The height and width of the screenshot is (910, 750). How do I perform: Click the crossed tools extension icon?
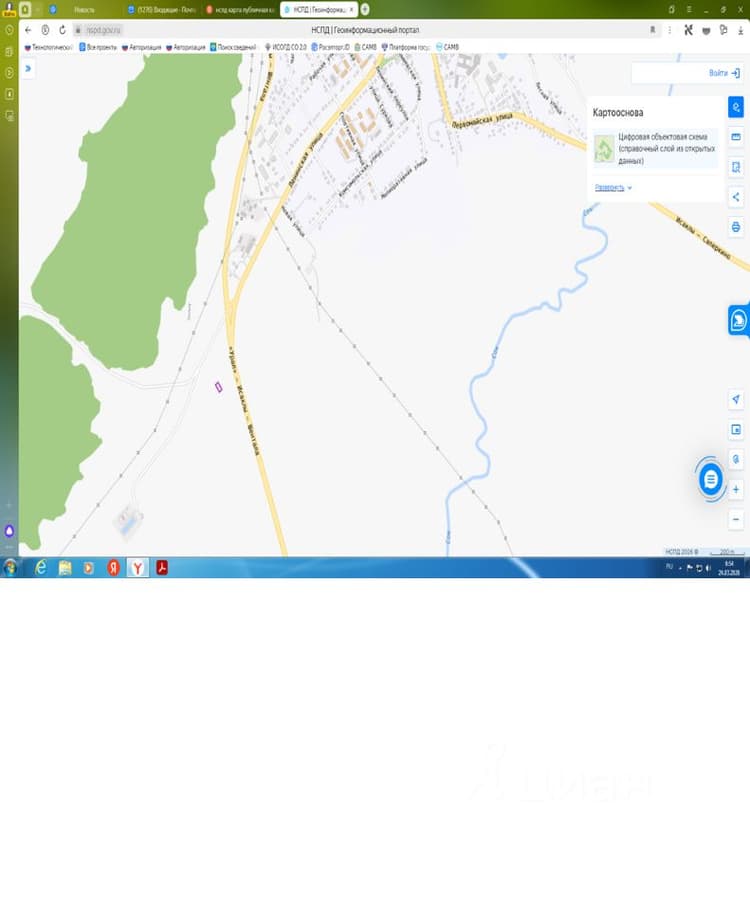coord(688,30)
